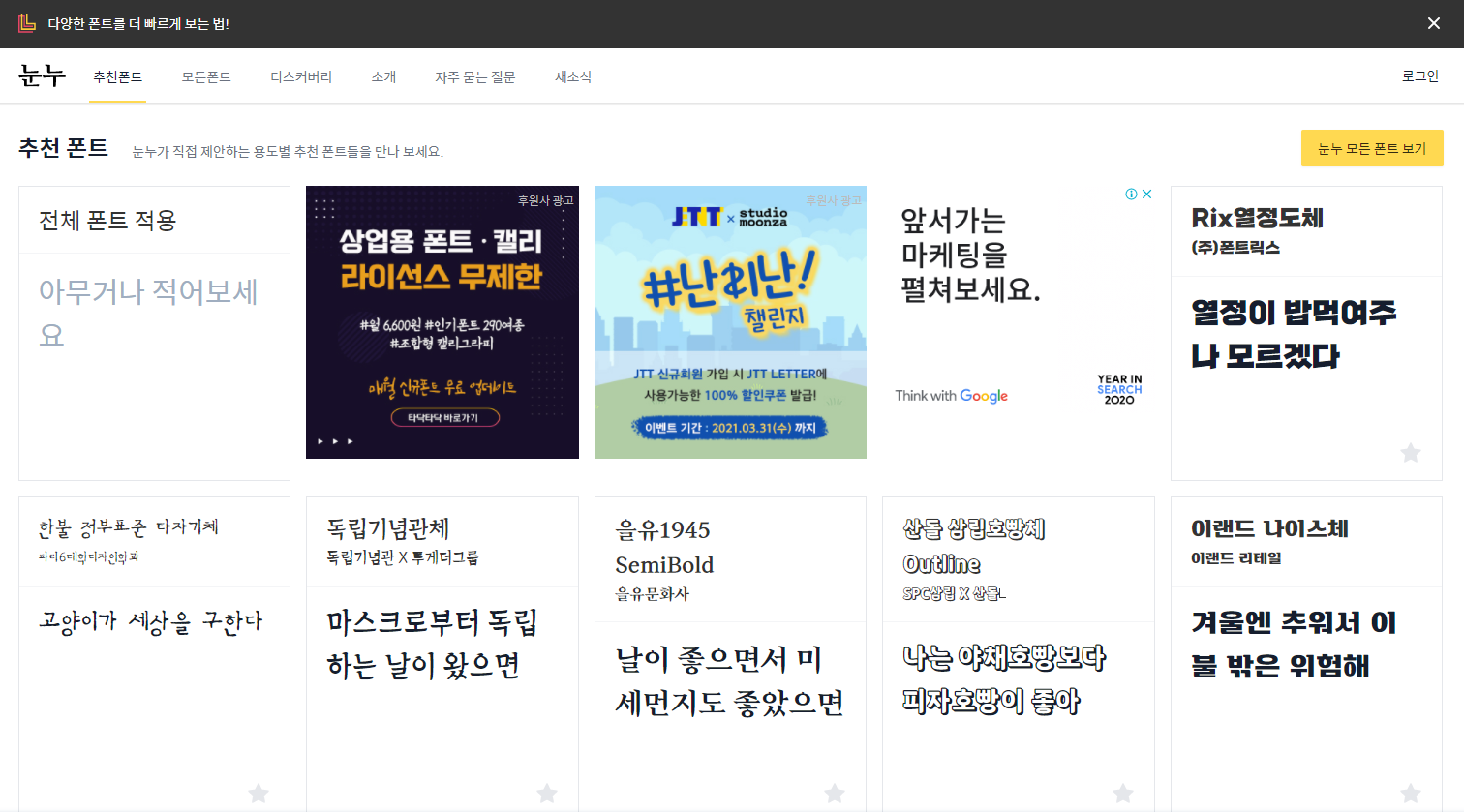
Task: Click the banner text 다양한 폰트를 더 빠르게 보는 법
Action: 138,24
